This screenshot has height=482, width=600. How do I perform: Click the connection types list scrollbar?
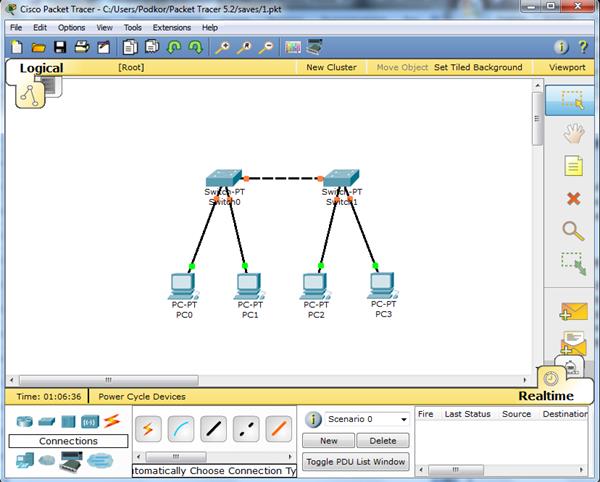click(x=176, y=457)
